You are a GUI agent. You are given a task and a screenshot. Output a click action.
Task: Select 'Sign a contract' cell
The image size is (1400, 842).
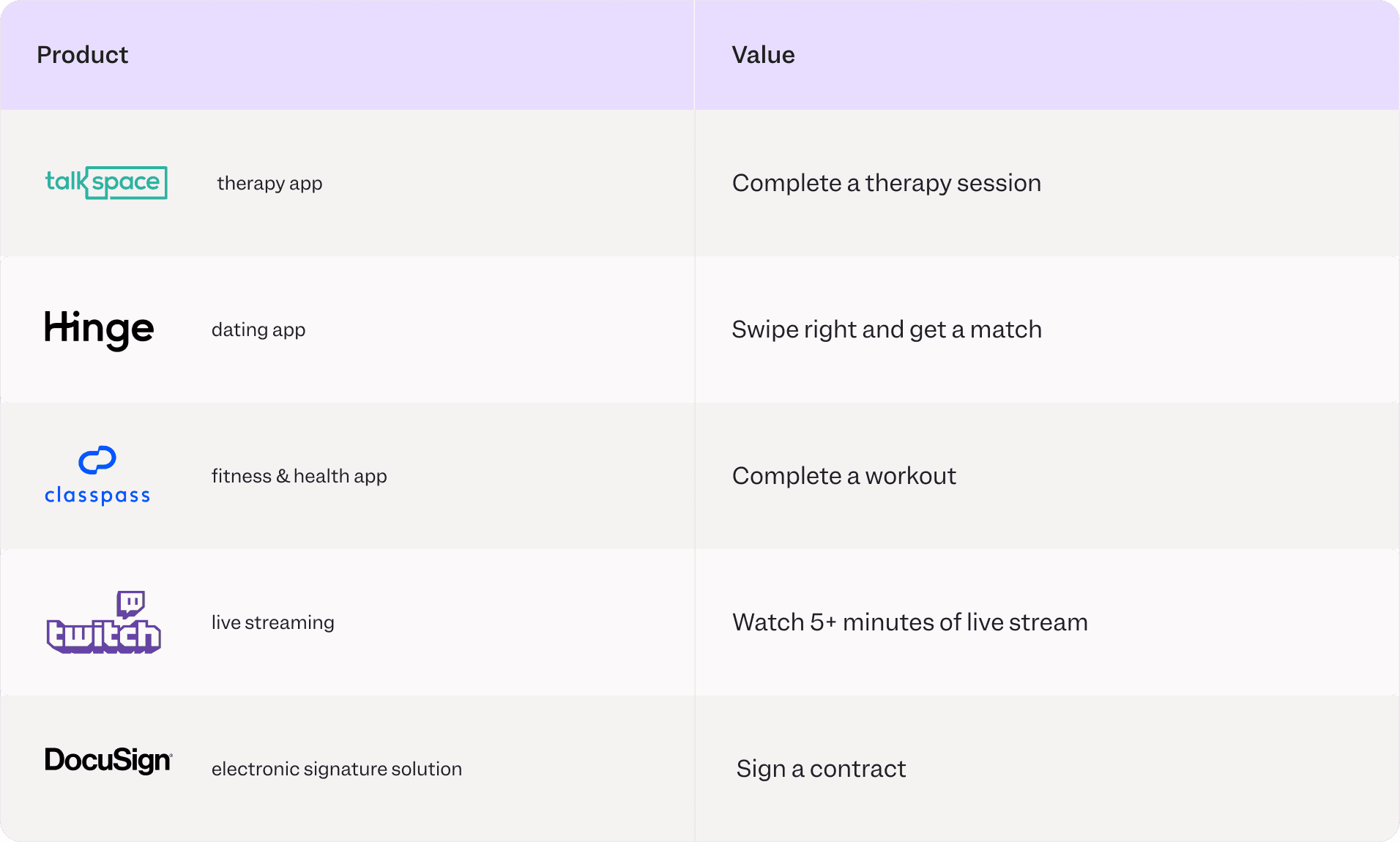tap(821, 769)
